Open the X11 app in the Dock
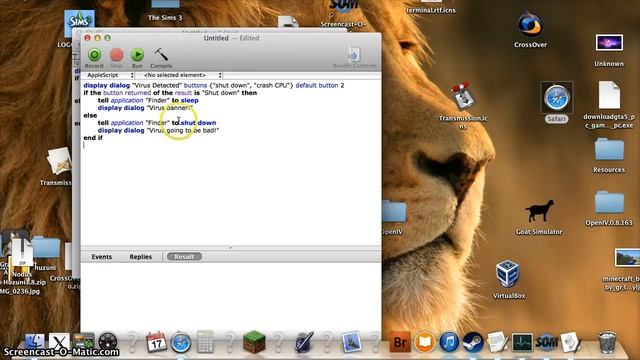 pos(60,342)
